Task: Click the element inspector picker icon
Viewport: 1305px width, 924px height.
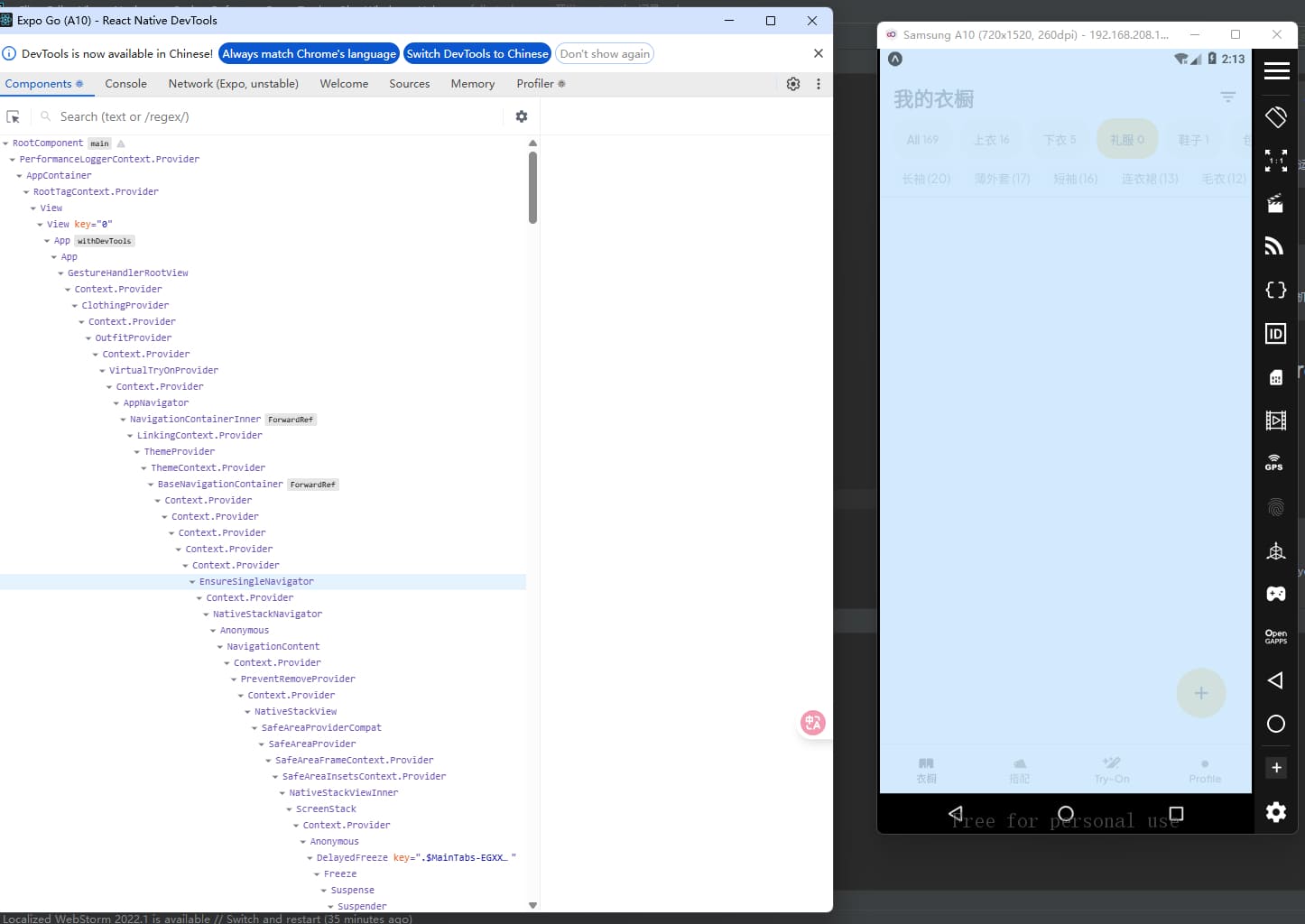Action: click(14, 116)
